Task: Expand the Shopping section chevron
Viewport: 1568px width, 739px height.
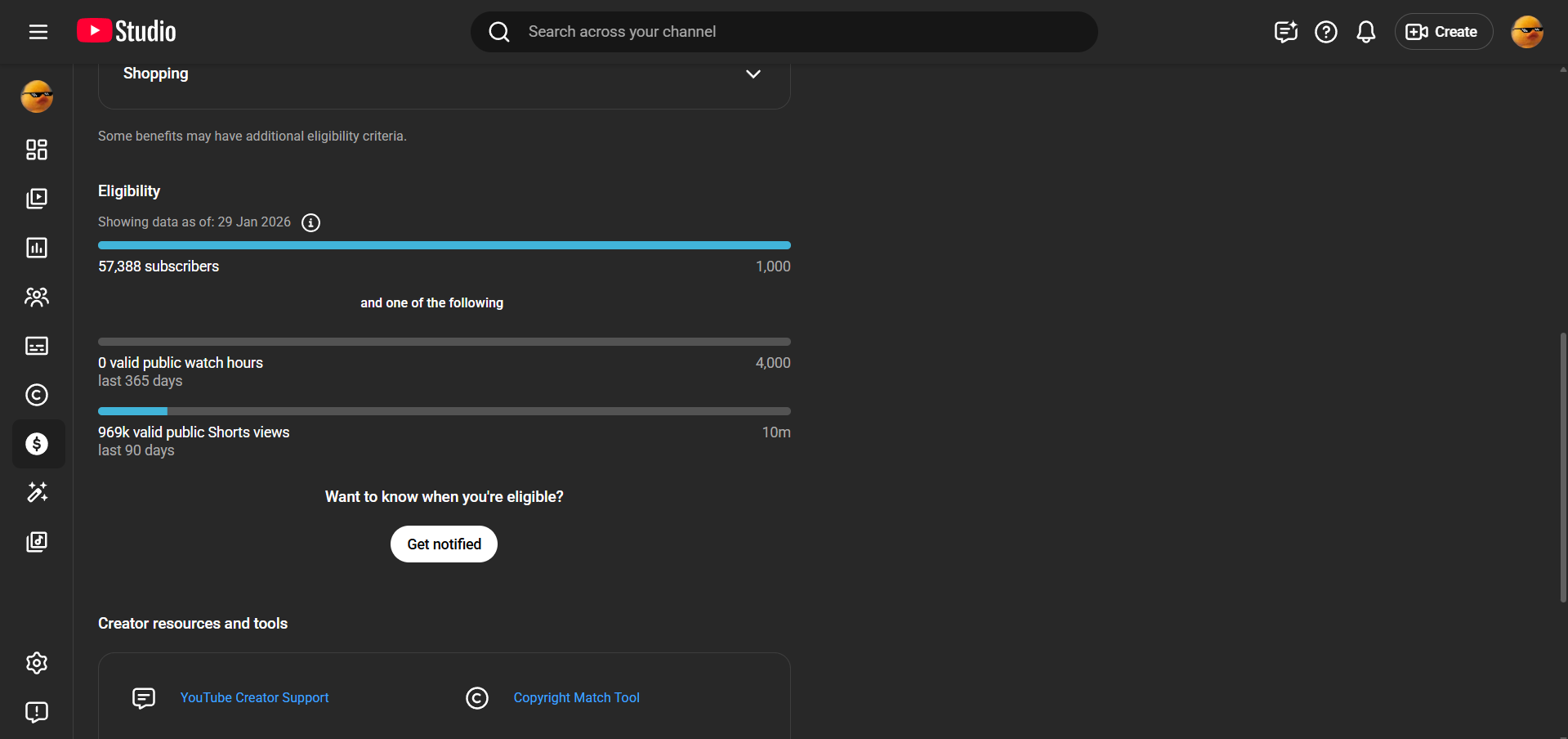Action: [753, 74]
